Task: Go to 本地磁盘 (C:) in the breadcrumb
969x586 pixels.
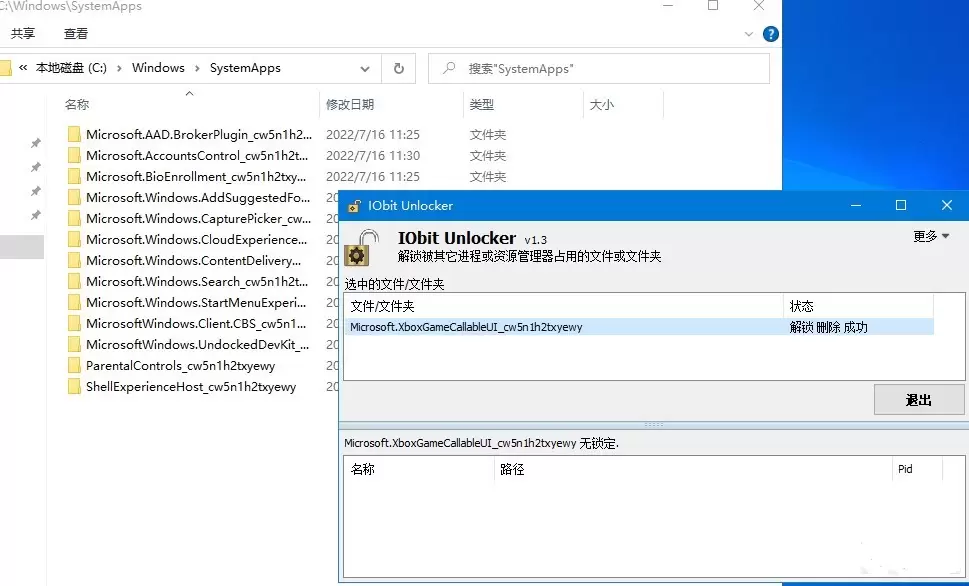Action: click(x=71, y=68)
